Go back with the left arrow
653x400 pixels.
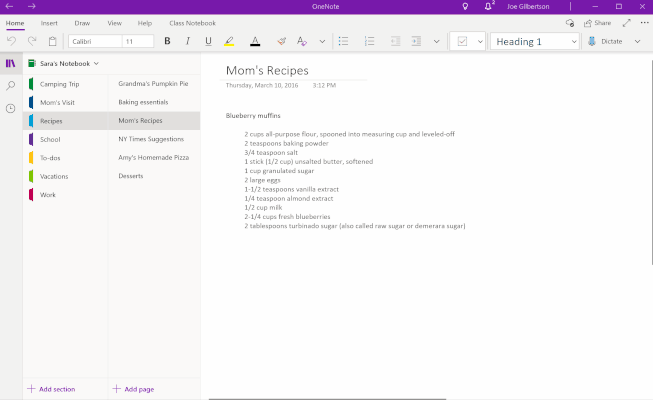point(9,6)
